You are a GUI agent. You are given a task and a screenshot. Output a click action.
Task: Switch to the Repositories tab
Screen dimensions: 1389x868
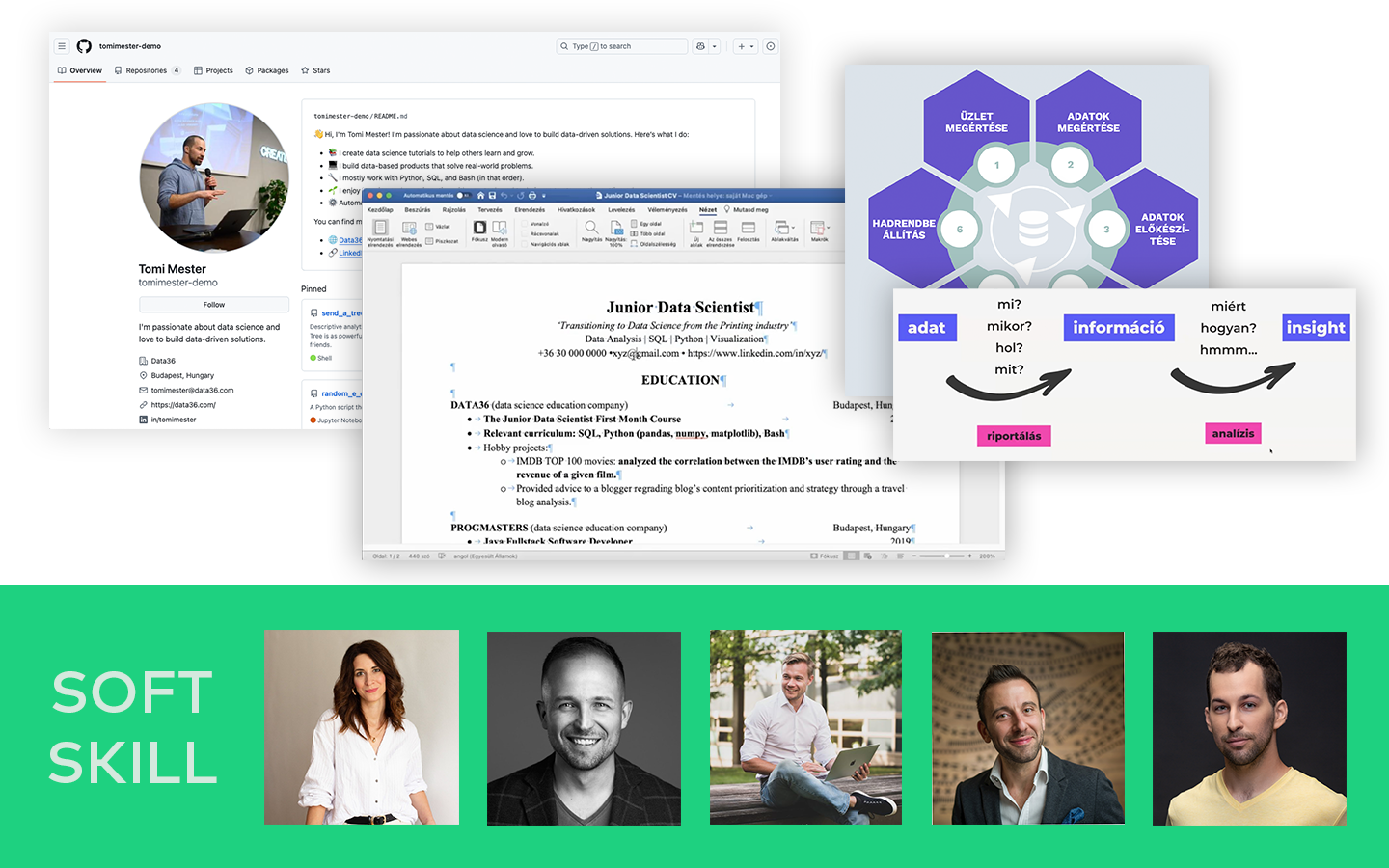[146, 70]
